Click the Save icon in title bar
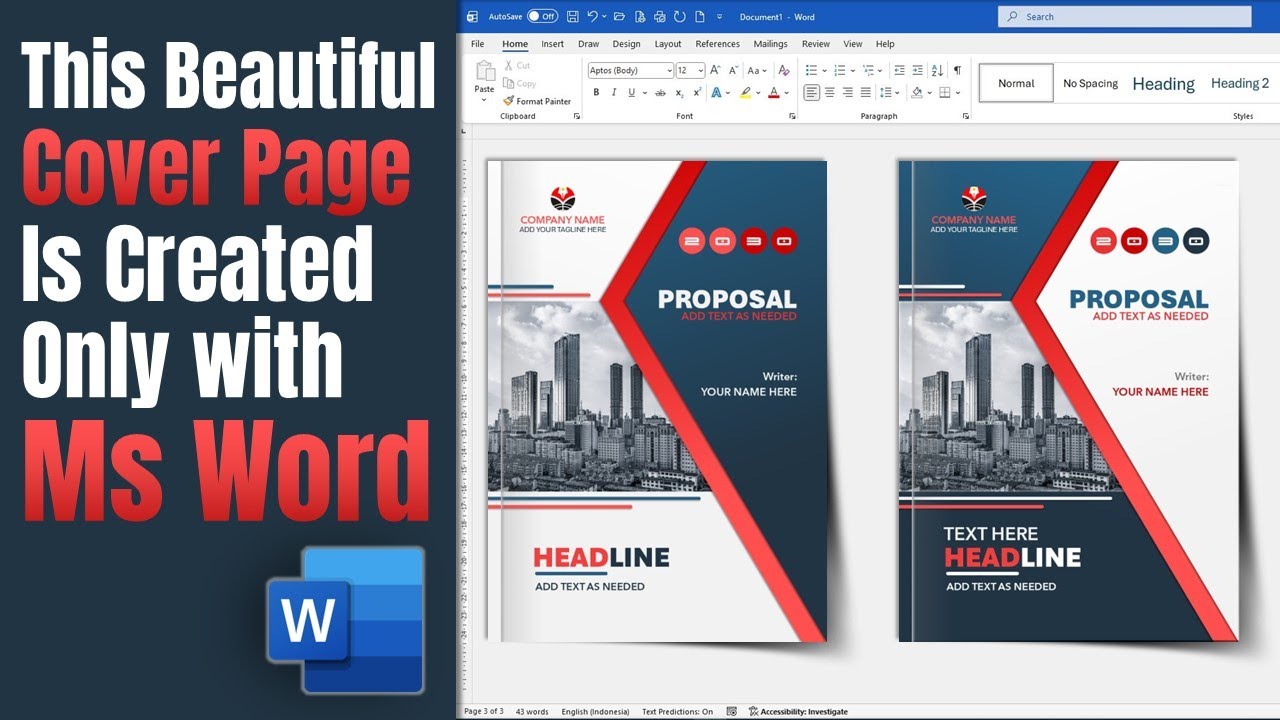The height and width of the screenshot is (720, 1280). [573, 16]
